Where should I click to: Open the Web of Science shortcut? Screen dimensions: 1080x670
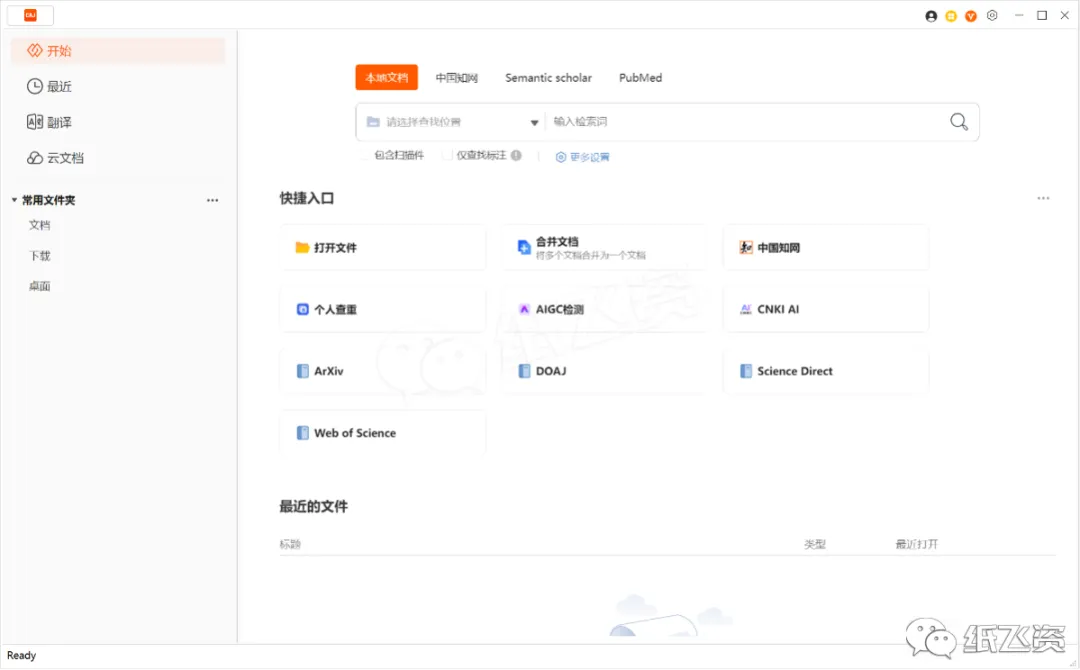[x=383, y=433]
